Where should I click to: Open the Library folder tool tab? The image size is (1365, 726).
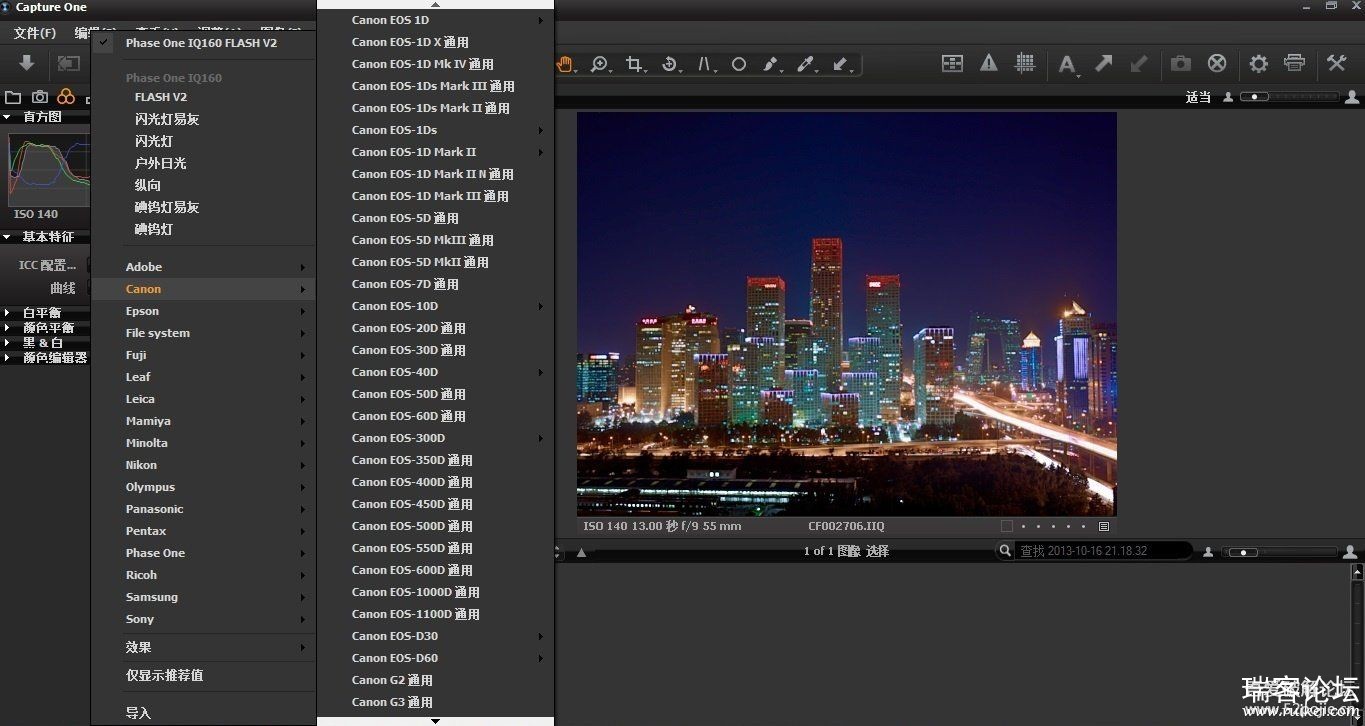[x=13, y=97]
